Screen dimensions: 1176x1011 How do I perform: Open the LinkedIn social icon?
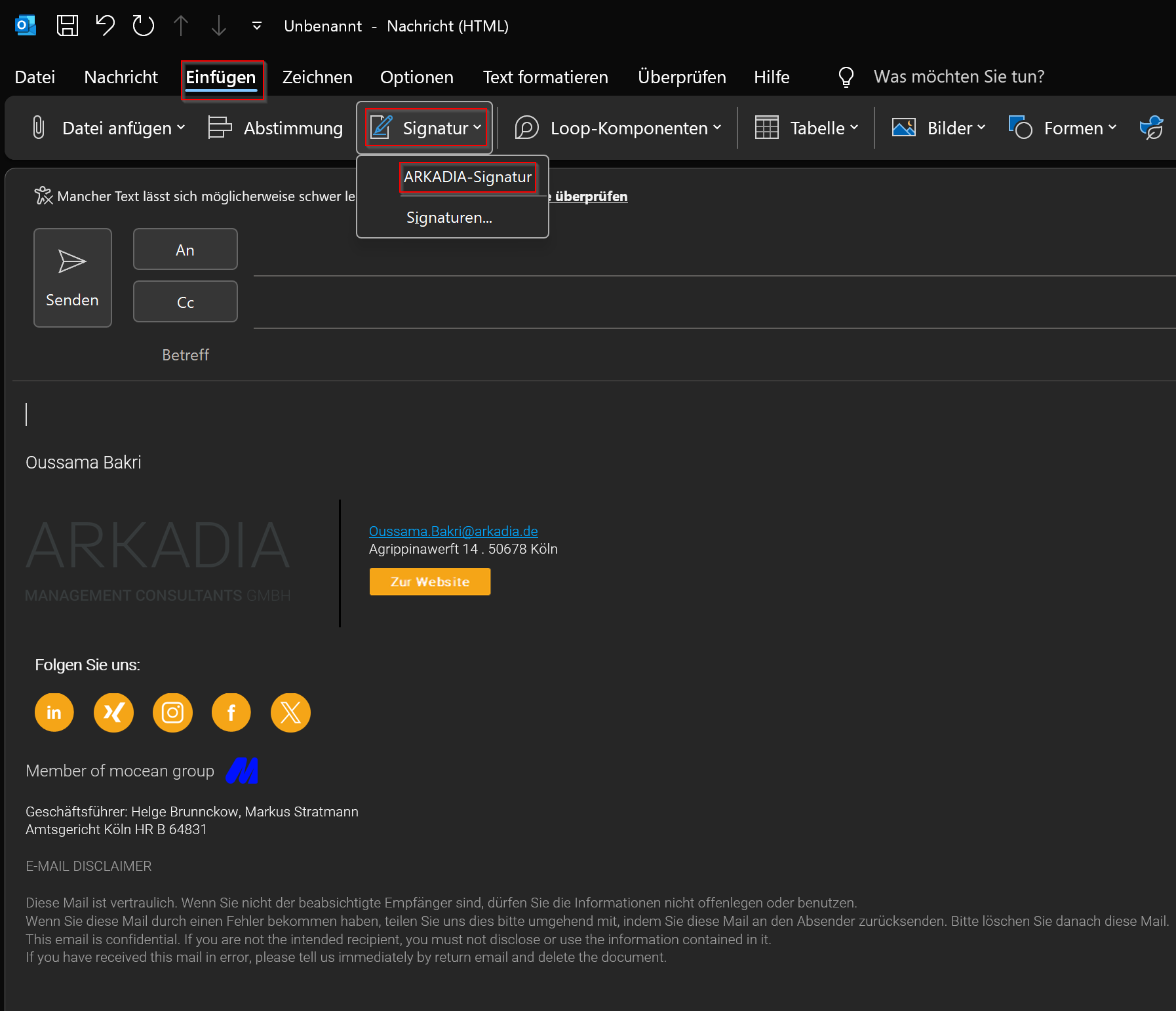(54, 712)
